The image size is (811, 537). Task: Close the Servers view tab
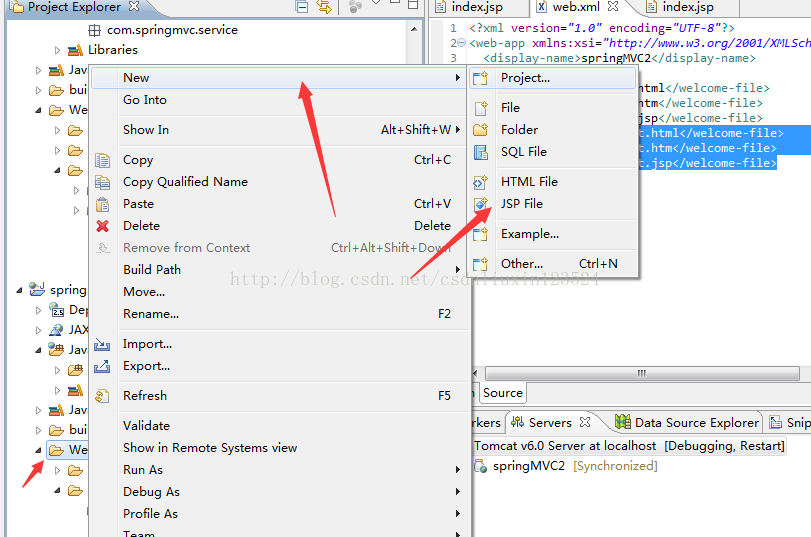click(x=585, y=422)
